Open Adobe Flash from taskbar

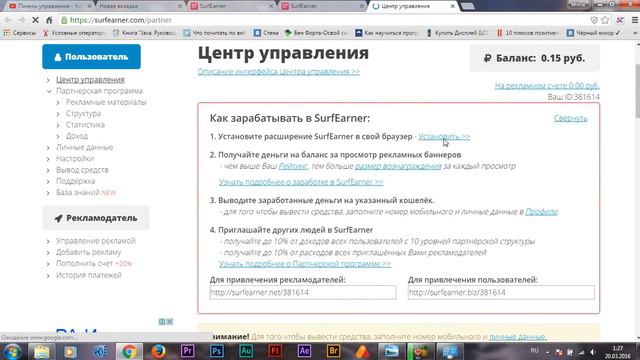(275, 351)
